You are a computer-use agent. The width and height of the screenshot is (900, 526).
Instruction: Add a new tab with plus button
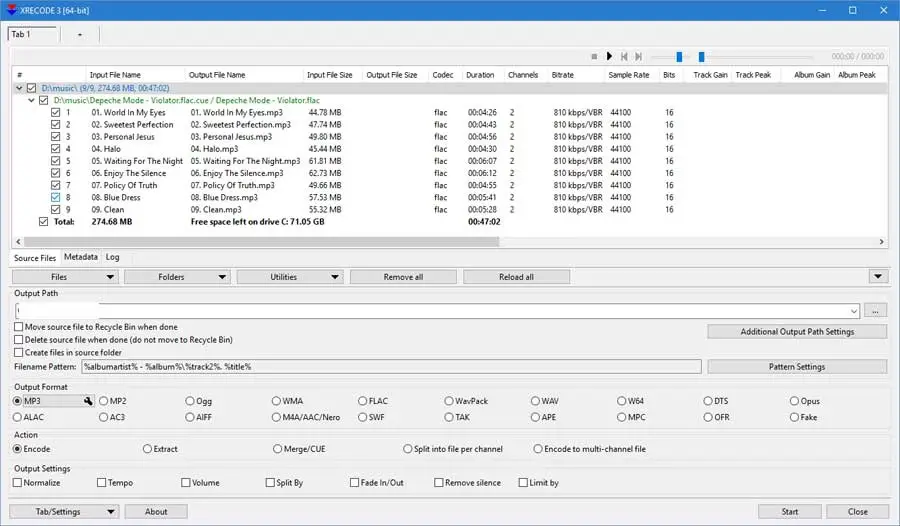80,34
